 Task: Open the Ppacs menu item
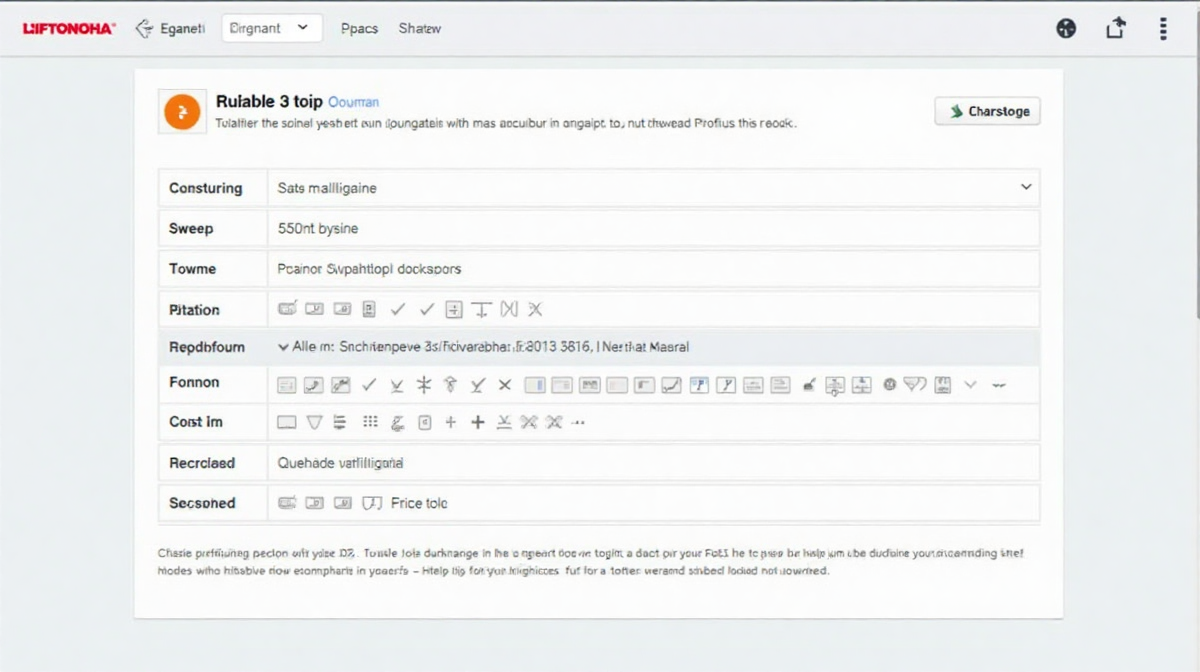[x=359, y=29]
